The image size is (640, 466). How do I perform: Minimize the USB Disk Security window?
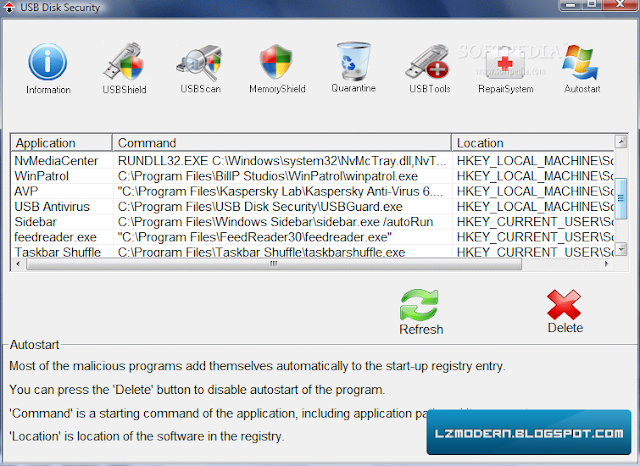pos(571,4)
